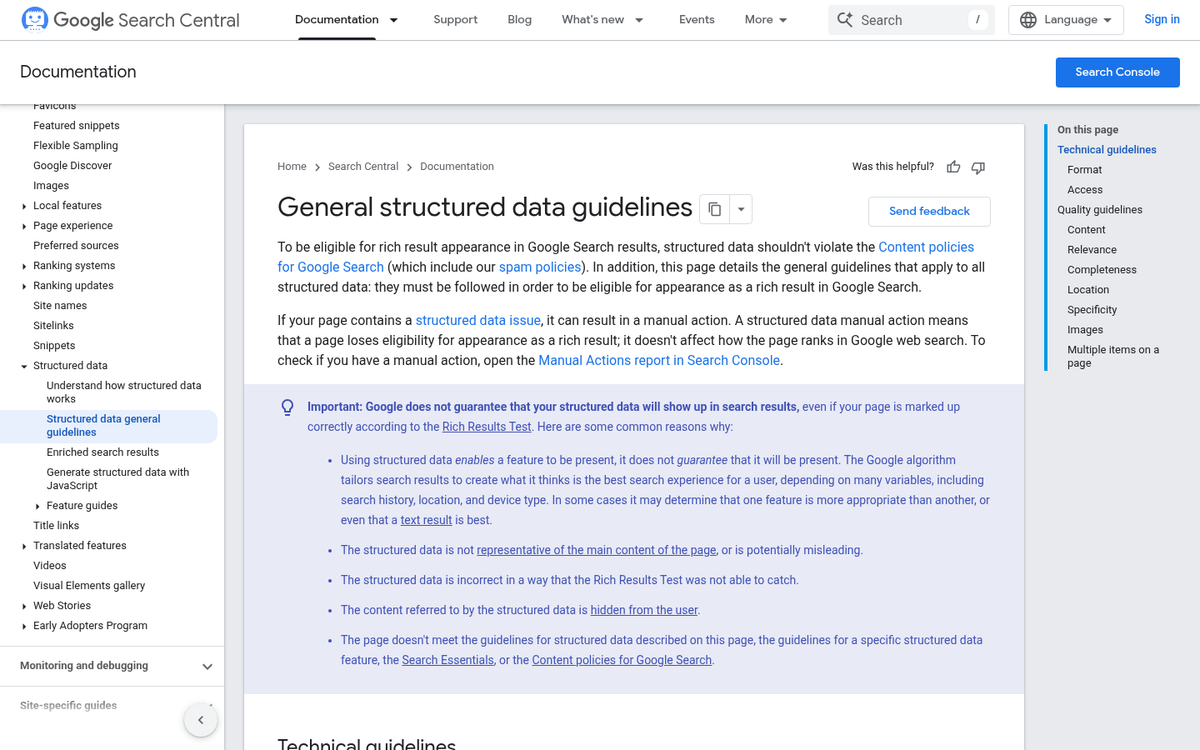The image size is (1200, 750).
Task: Click the search sparkle icon
Action: pos(845,20)
